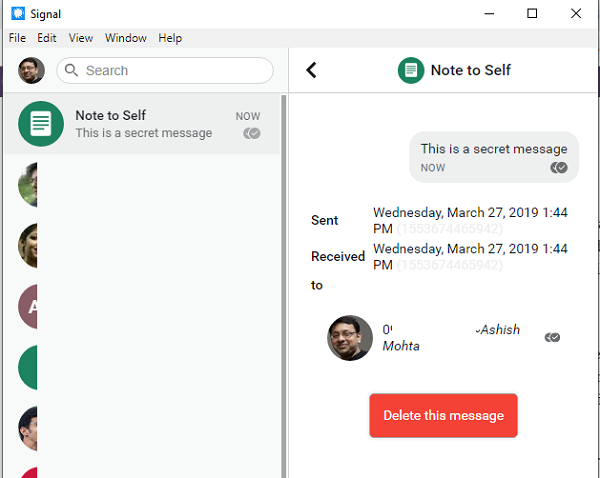This screenshot has width=600, height=478.
Task: Open the View menu
Action: point(81,38)
